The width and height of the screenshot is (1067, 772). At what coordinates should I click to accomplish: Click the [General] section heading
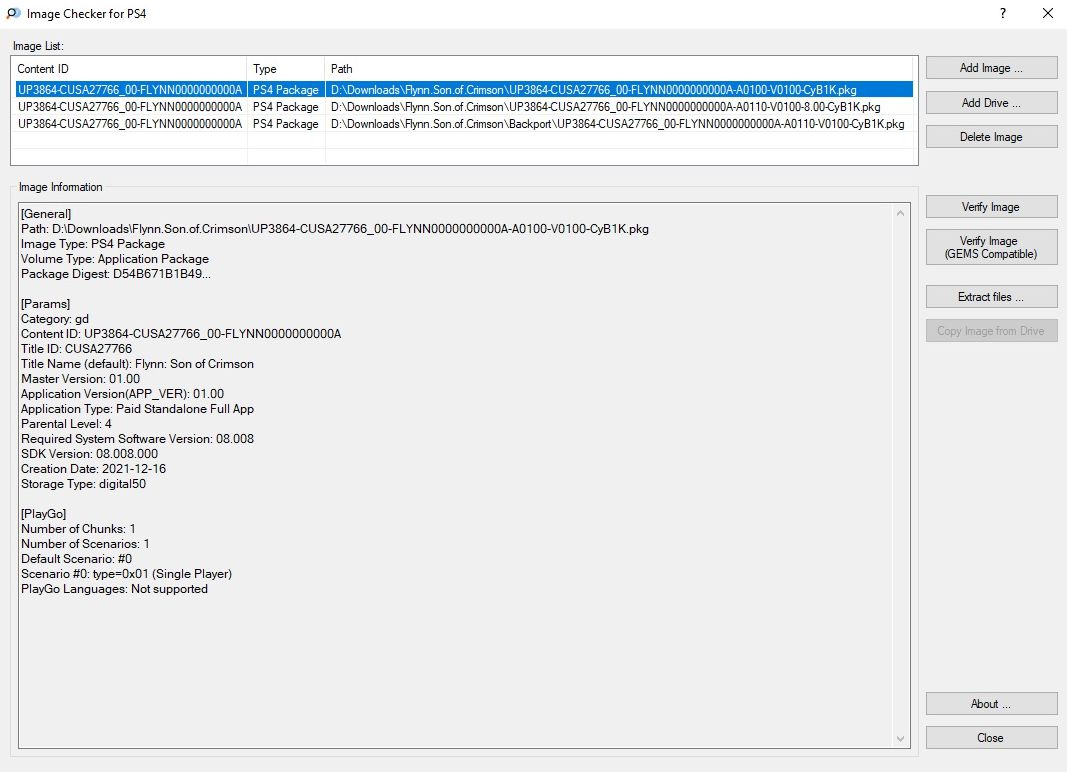point(46,214)
